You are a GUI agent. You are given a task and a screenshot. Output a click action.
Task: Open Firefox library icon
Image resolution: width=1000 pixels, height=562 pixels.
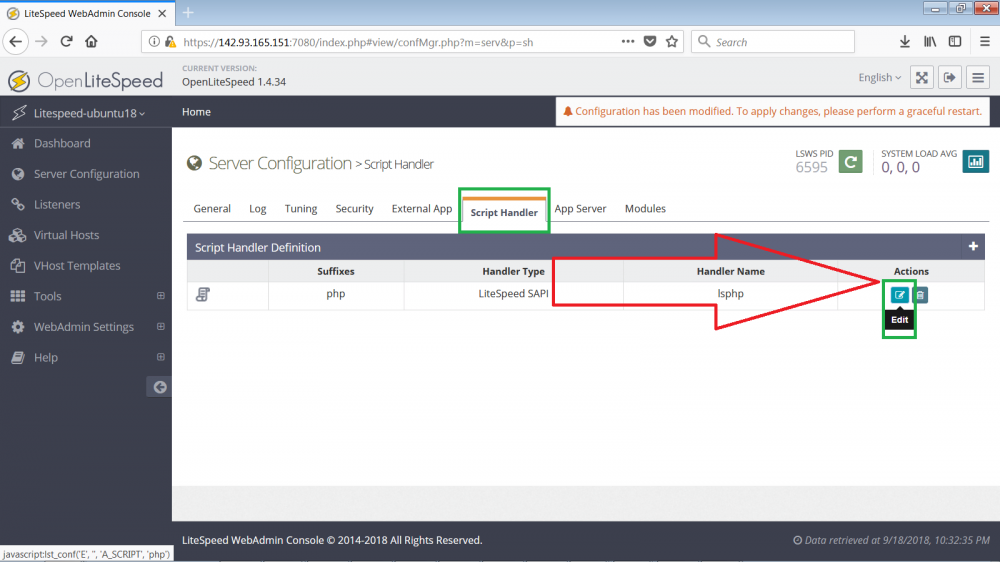click(x=930, y=42)
